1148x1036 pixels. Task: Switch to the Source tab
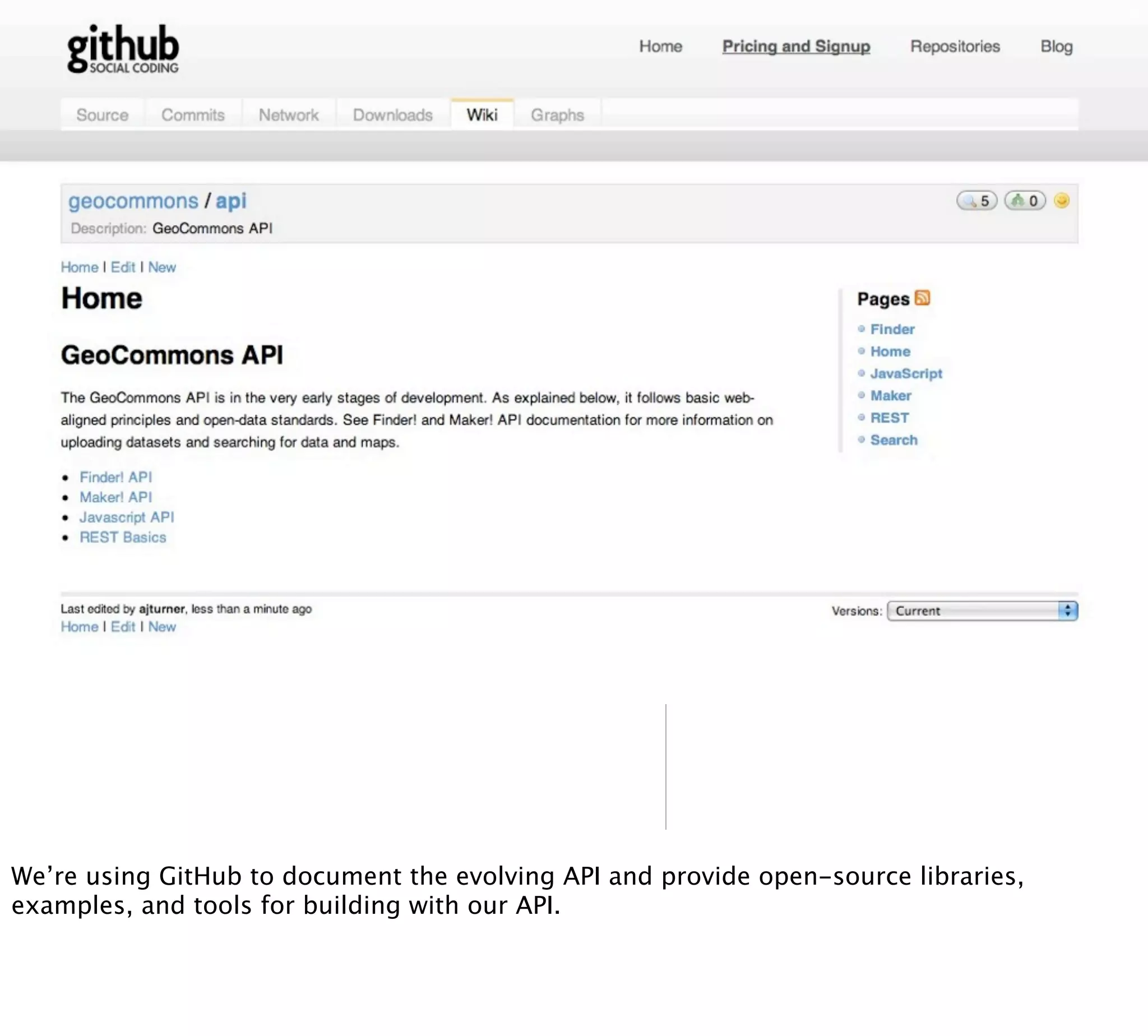(103, 115)
